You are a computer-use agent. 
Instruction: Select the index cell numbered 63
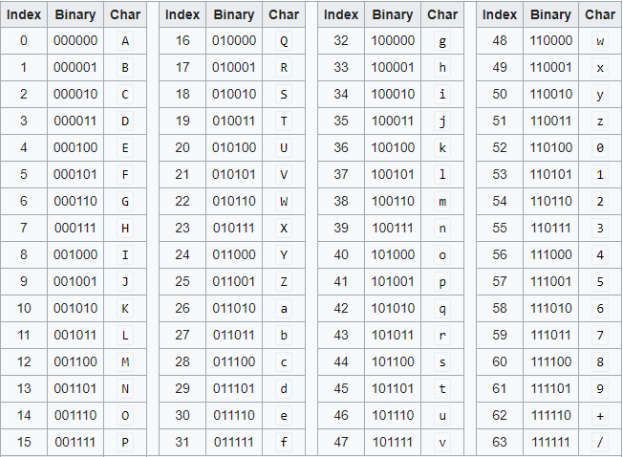pyautogui.click(x=500, y=441)
